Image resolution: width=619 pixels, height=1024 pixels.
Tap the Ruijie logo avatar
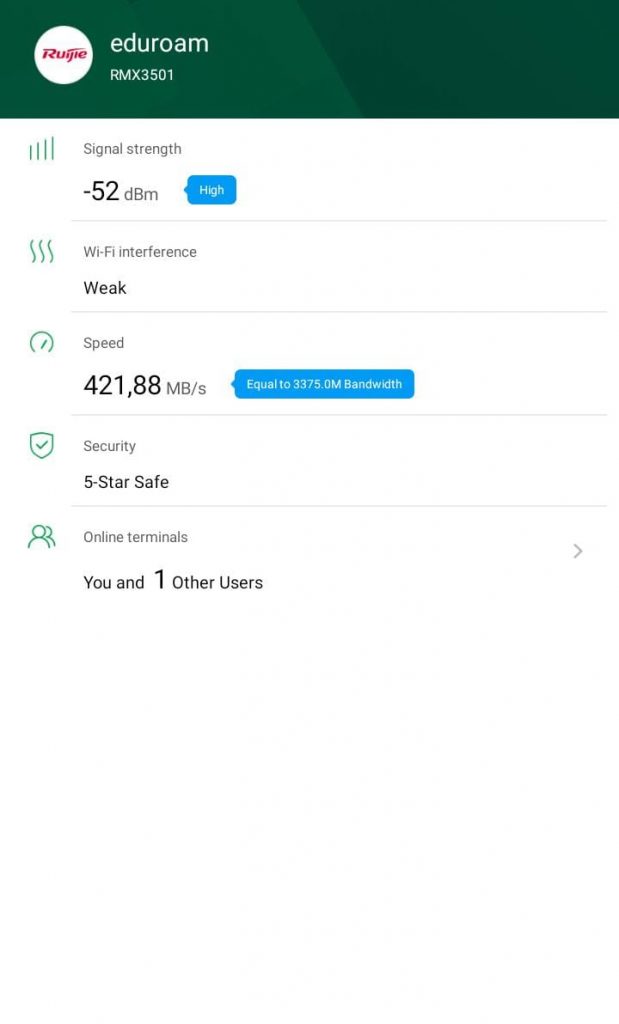64,55
